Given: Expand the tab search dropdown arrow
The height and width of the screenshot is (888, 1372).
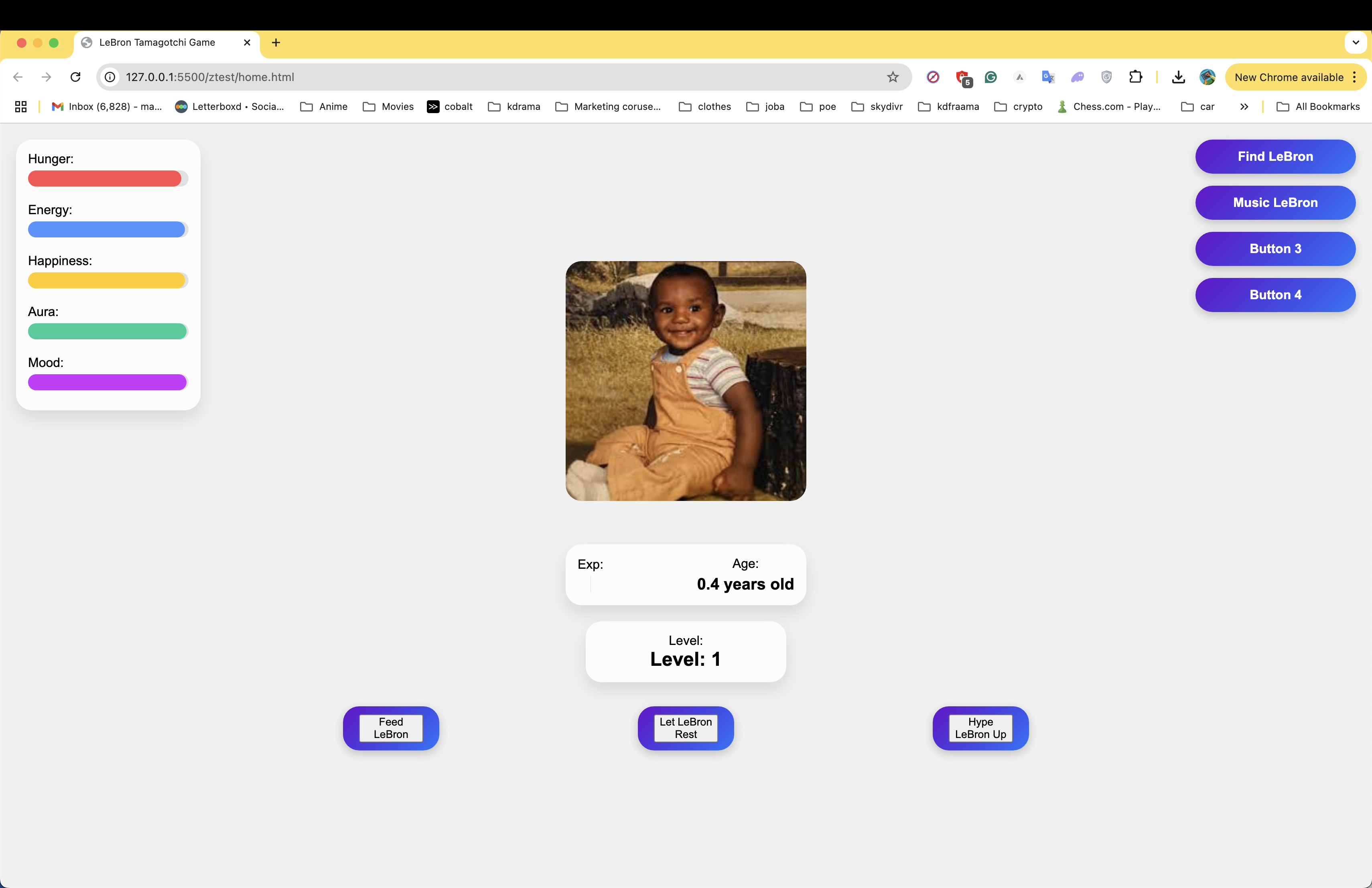Looking at the screenshot, I should (x=1356, y=43).
